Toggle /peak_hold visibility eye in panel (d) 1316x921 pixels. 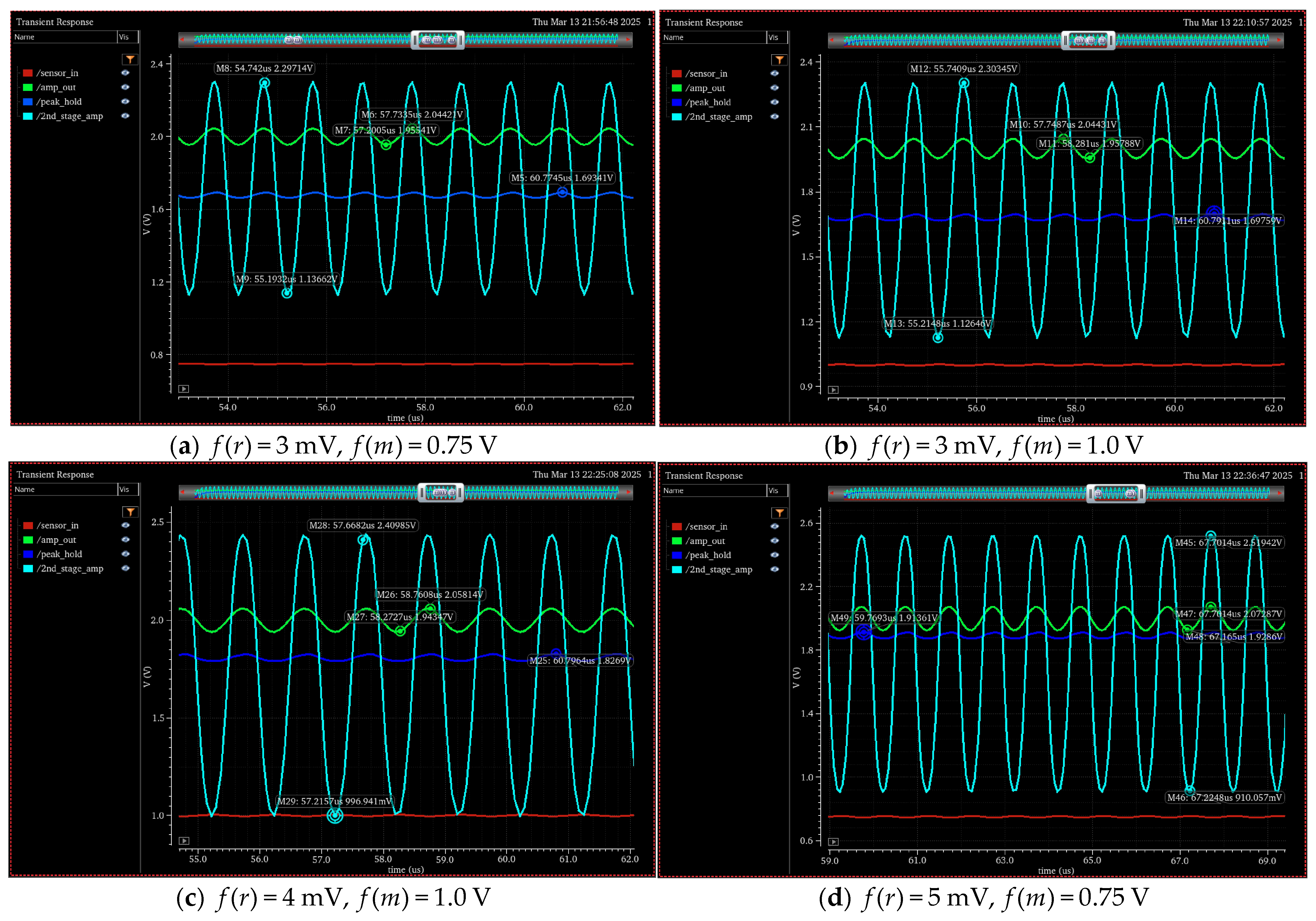(775, 555)
